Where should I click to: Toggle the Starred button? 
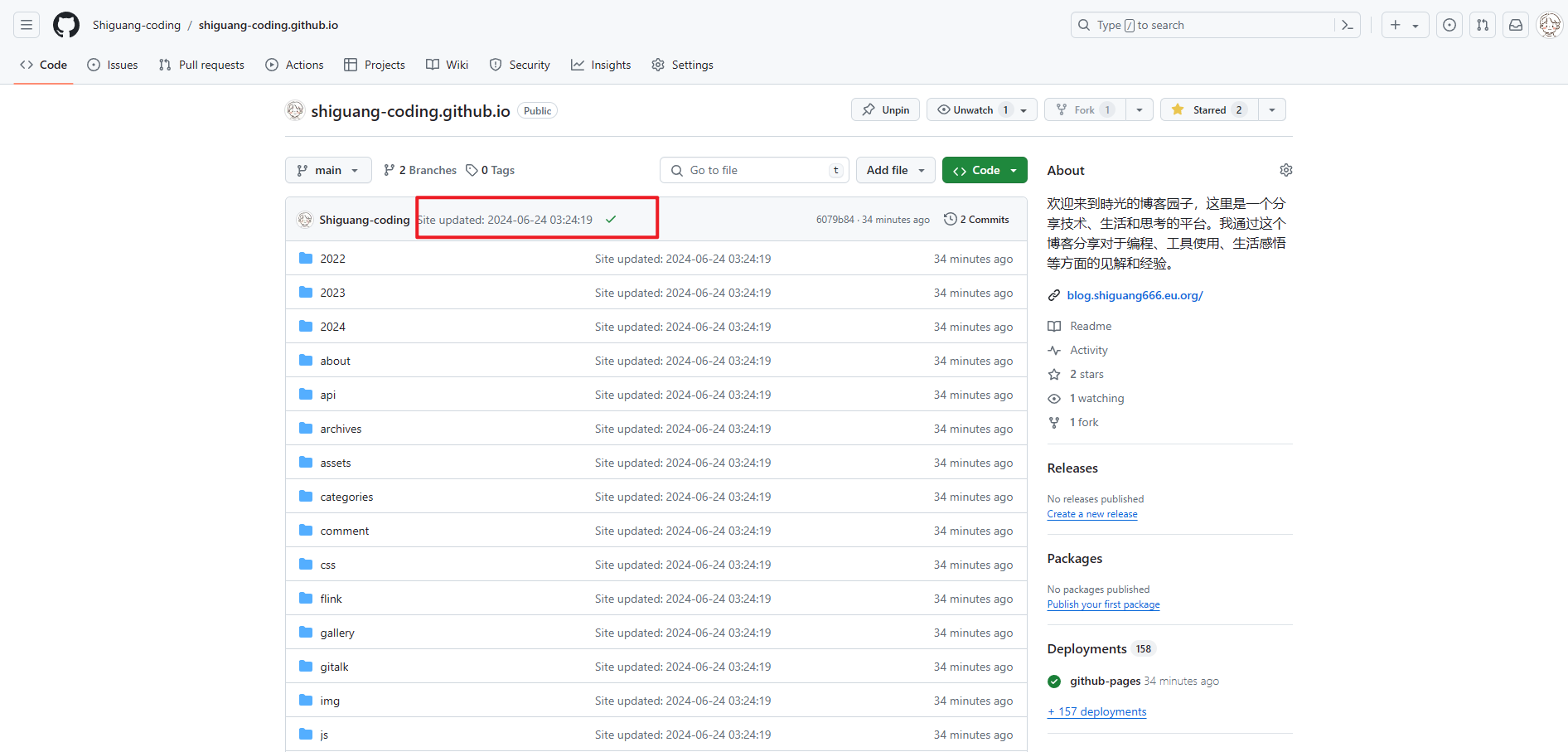pos(1209,109)
